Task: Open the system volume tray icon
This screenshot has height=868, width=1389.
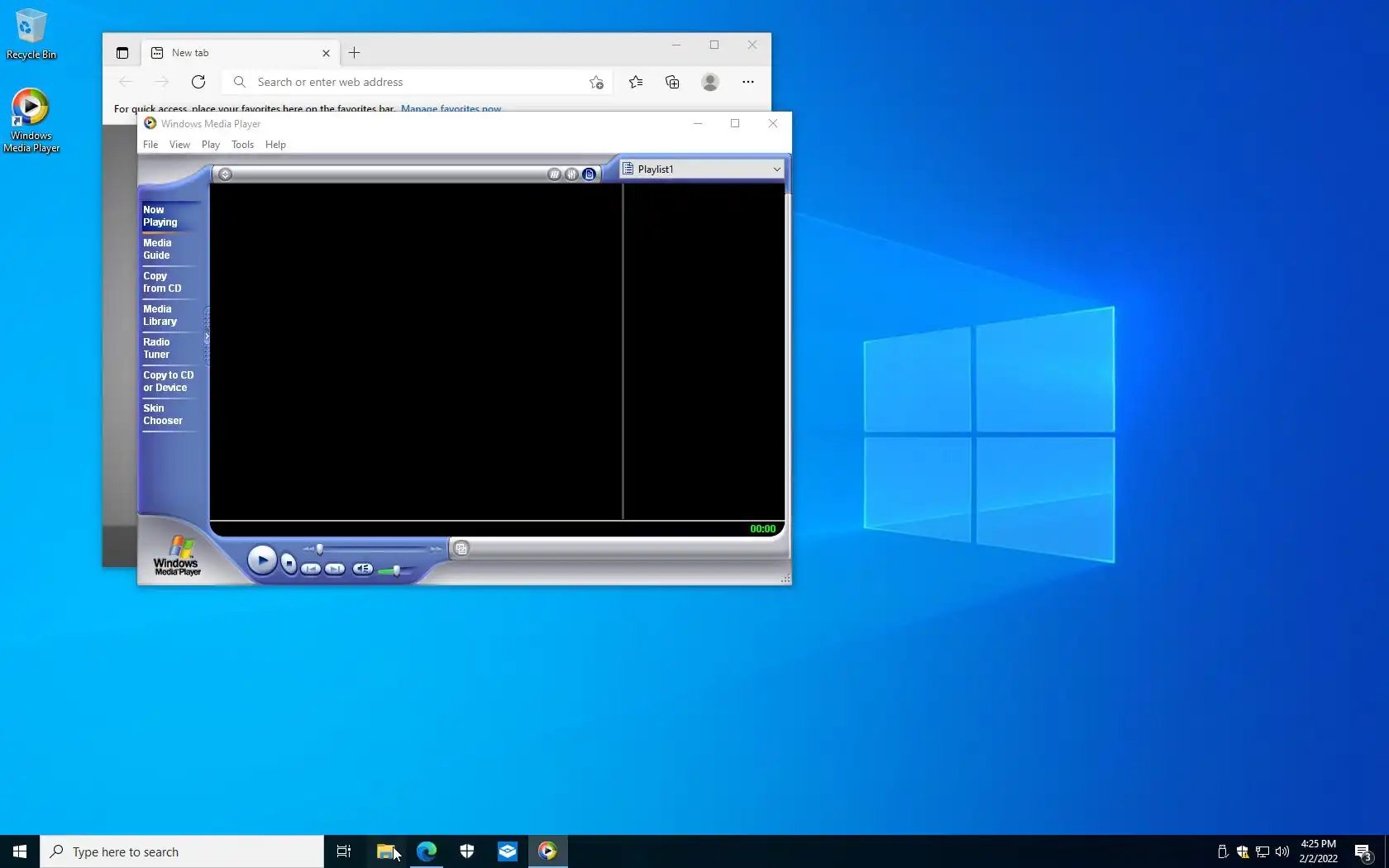Action: coord(1282,851)
